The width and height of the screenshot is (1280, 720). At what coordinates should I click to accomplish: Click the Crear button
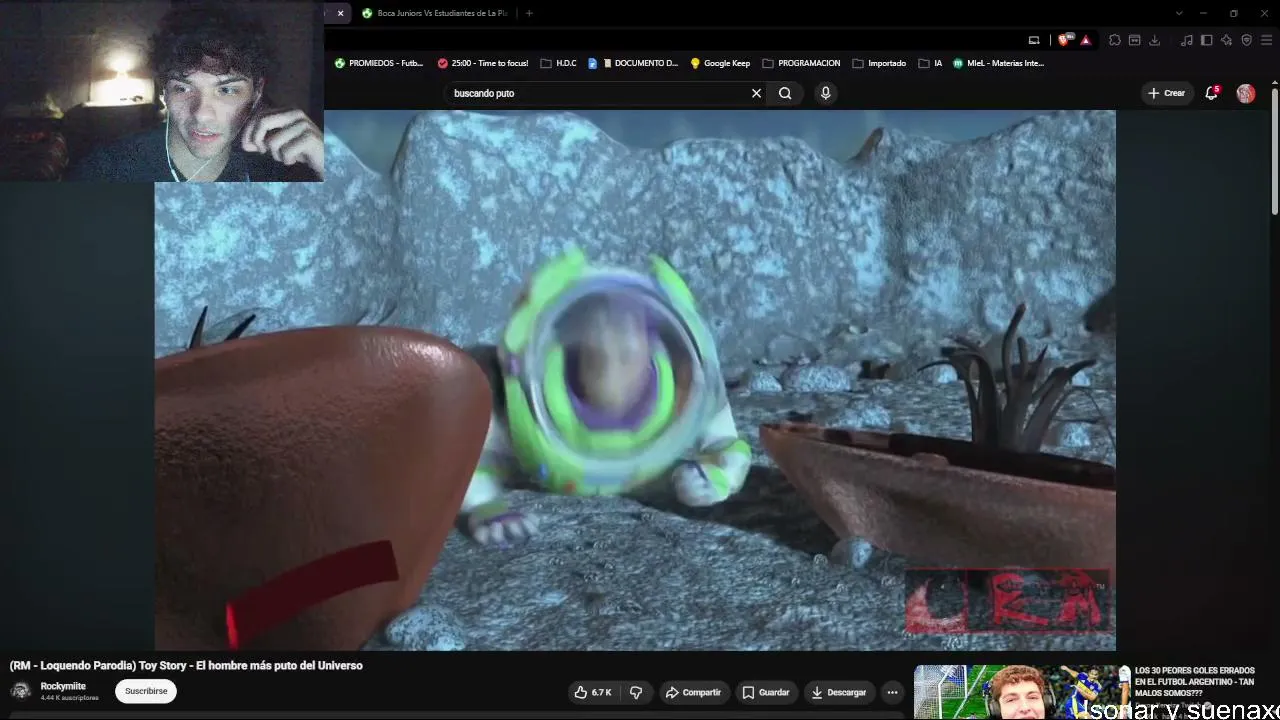coord(1166,93)
